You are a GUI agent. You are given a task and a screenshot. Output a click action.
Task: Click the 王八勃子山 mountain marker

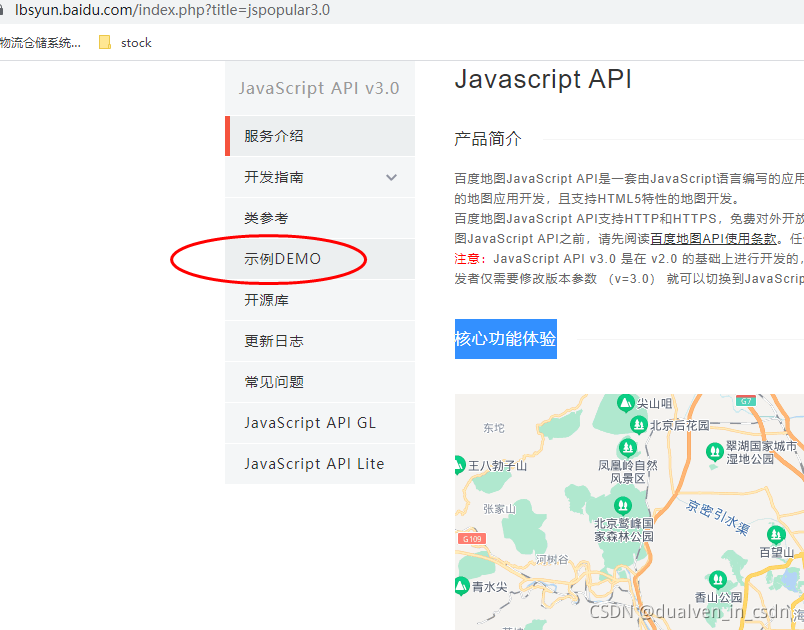coord(459,465)
